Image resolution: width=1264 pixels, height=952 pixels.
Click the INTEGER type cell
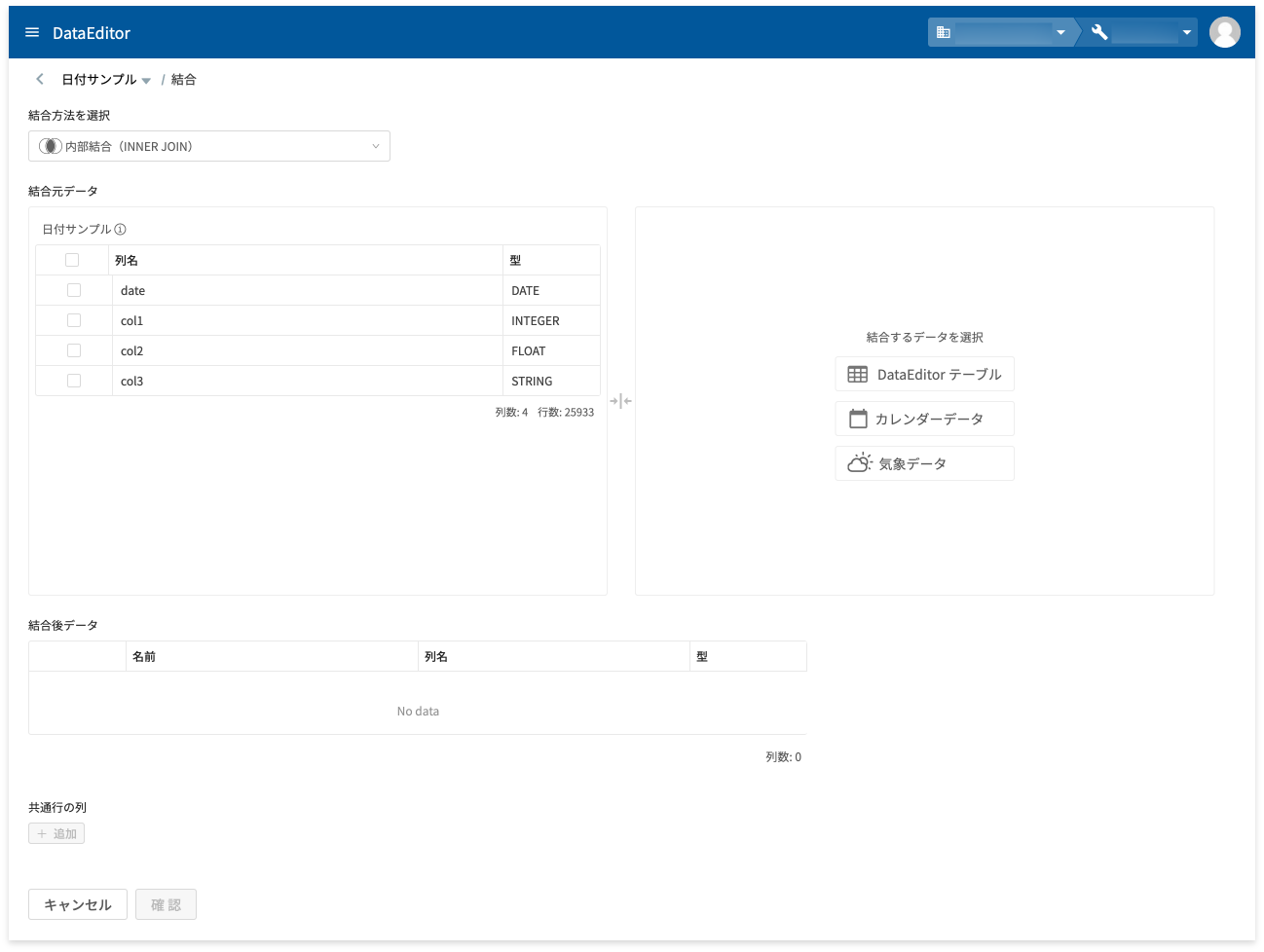pyautogui.click(x=551, y=320)
